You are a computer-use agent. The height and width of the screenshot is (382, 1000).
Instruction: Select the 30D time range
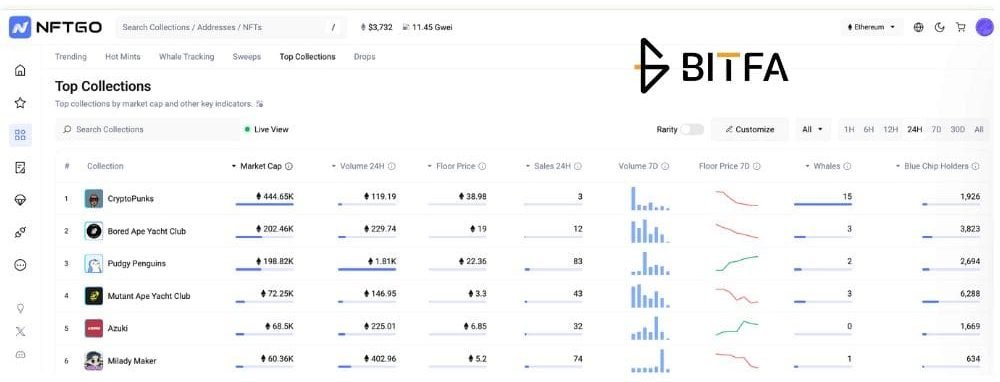click(957, 129)
